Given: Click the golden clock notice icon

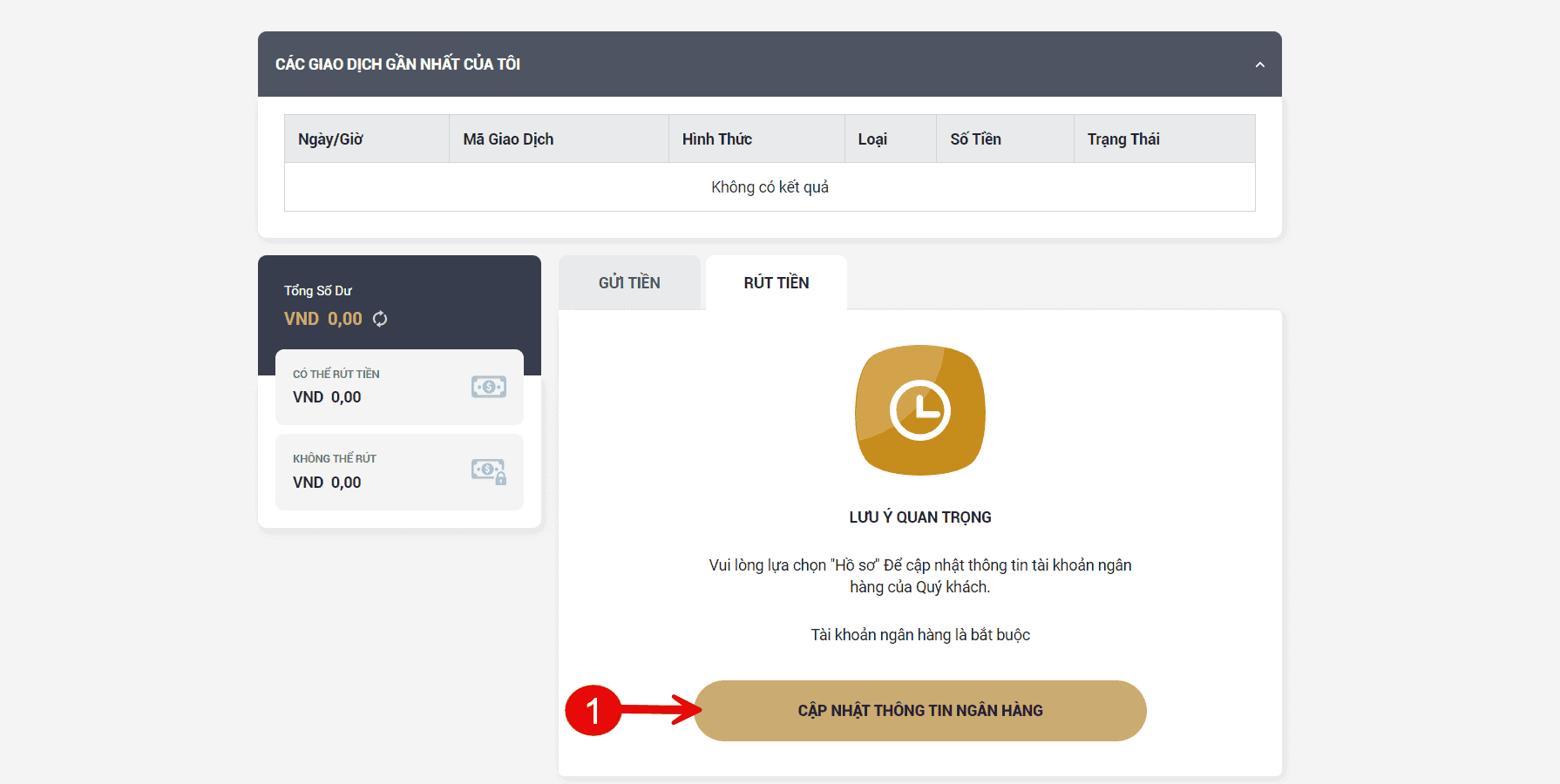Looking at the screenshot, I should tap(920, 410).
